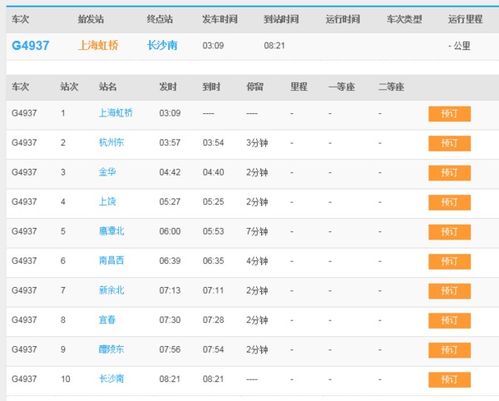
Task: Open 醴陵东 station link
Action: tap(111, 349)
